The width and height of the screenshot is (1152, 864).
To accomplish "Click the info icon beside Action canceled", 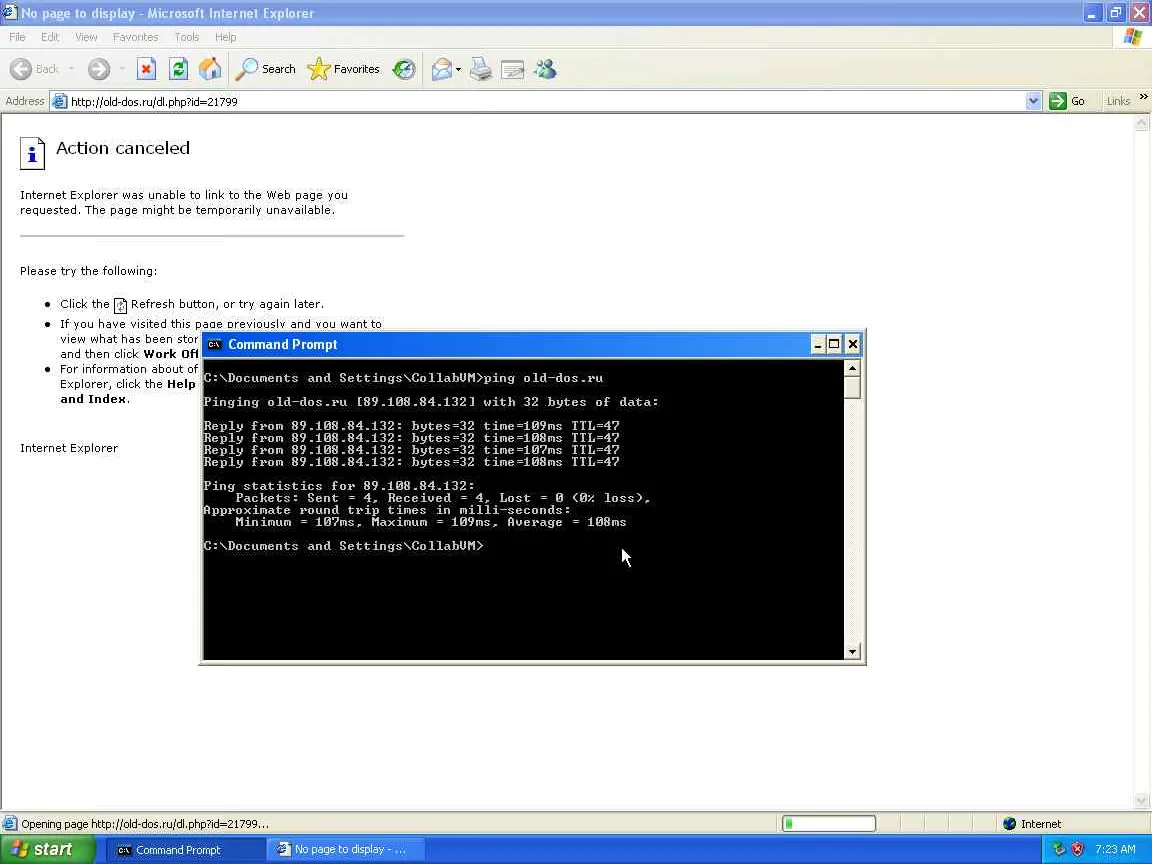I will (x=32, y=154).
